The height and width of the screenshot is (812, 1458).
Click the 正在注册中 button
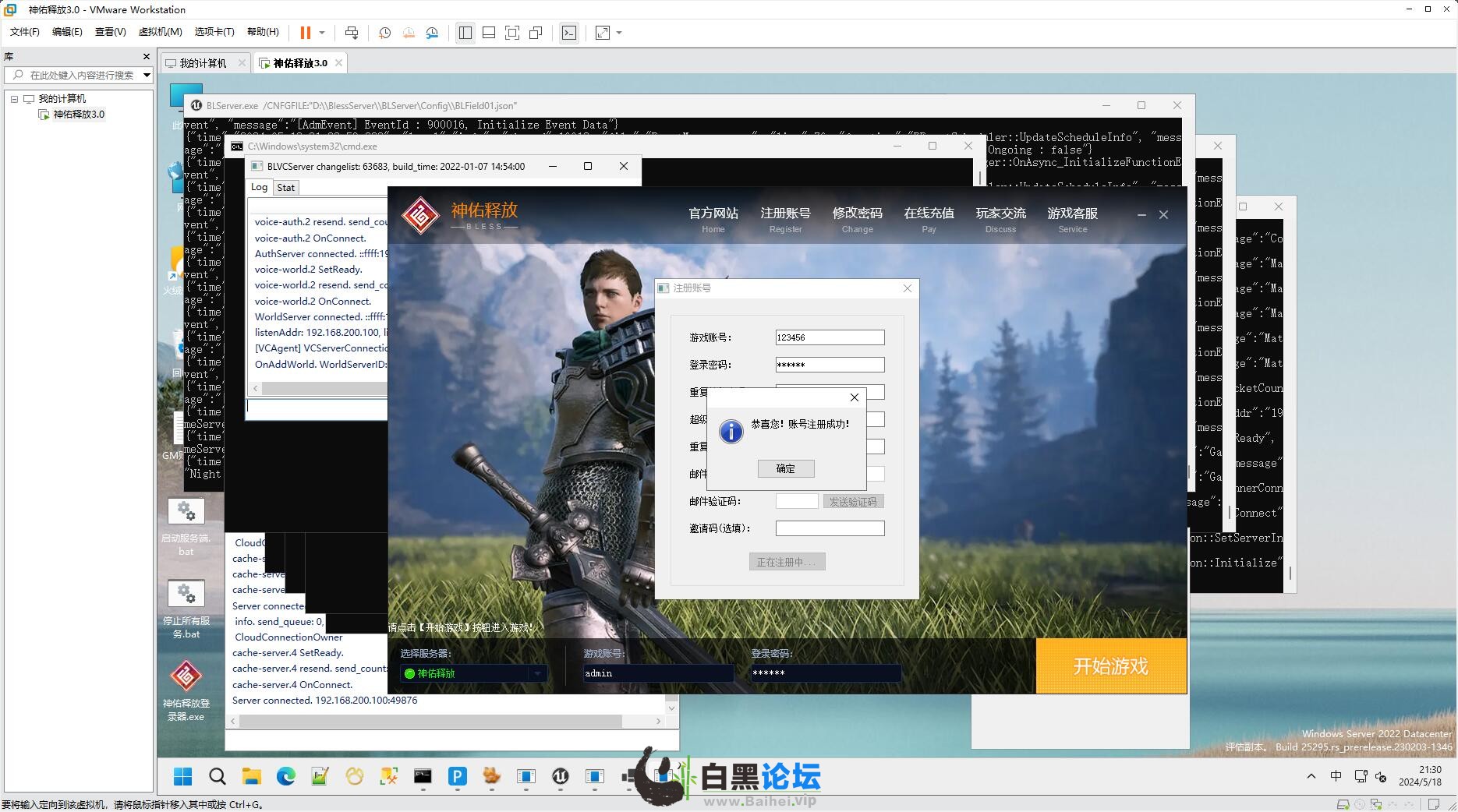coord(787,562)
